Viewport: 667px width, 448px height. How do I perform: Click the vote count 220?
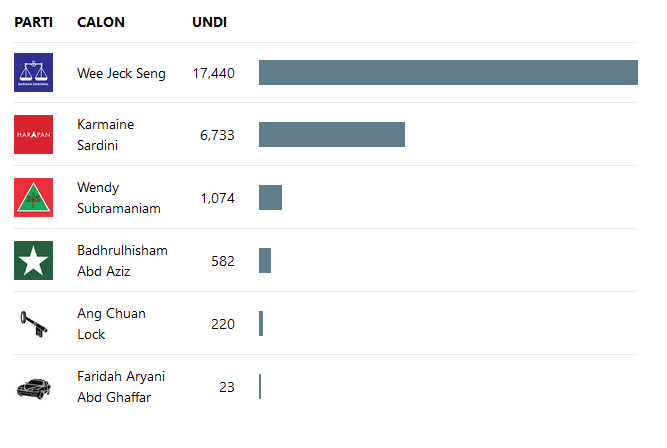pos(223,324)
